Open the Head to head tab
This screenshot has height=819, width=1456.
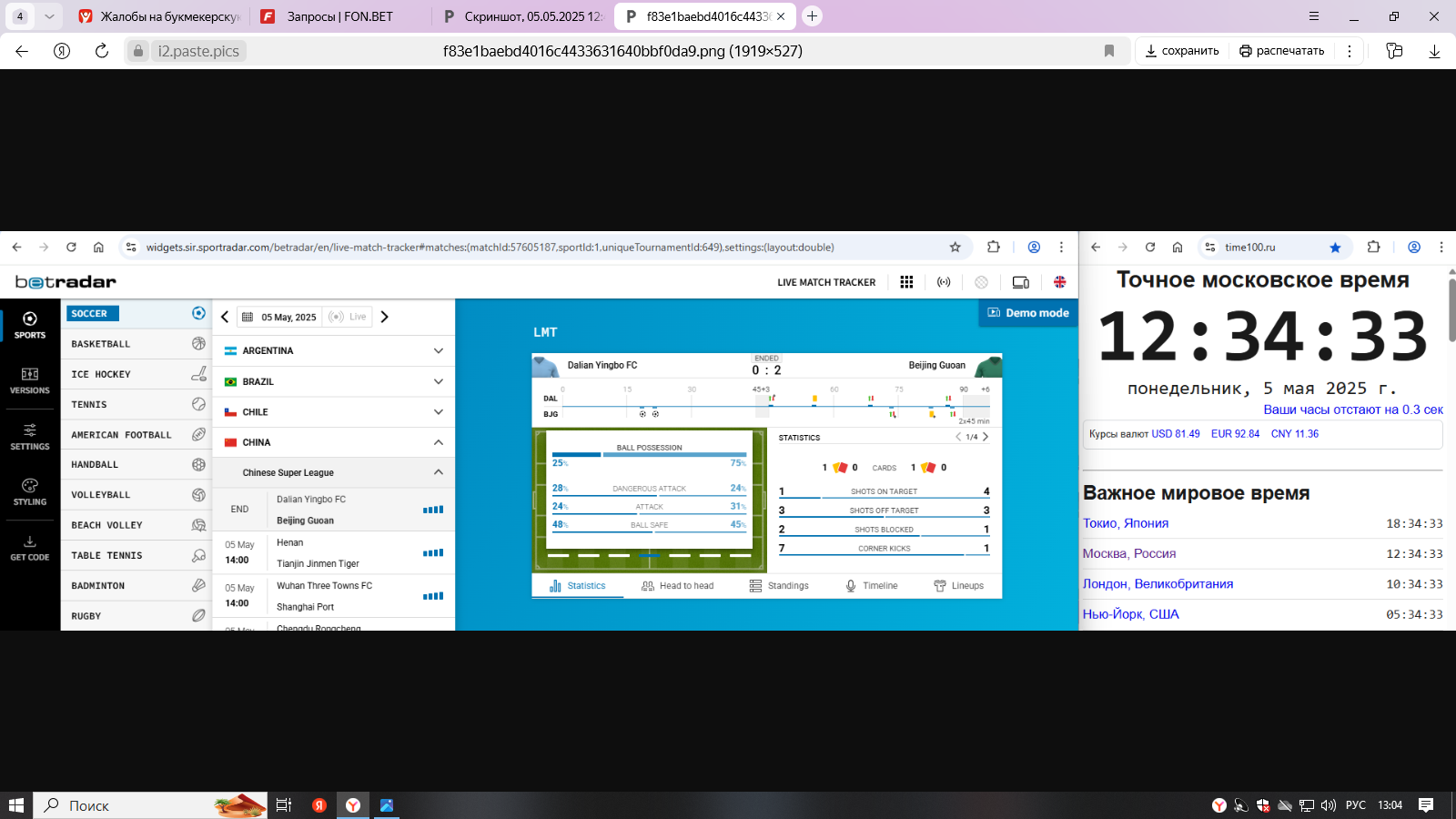click(678, 586)
